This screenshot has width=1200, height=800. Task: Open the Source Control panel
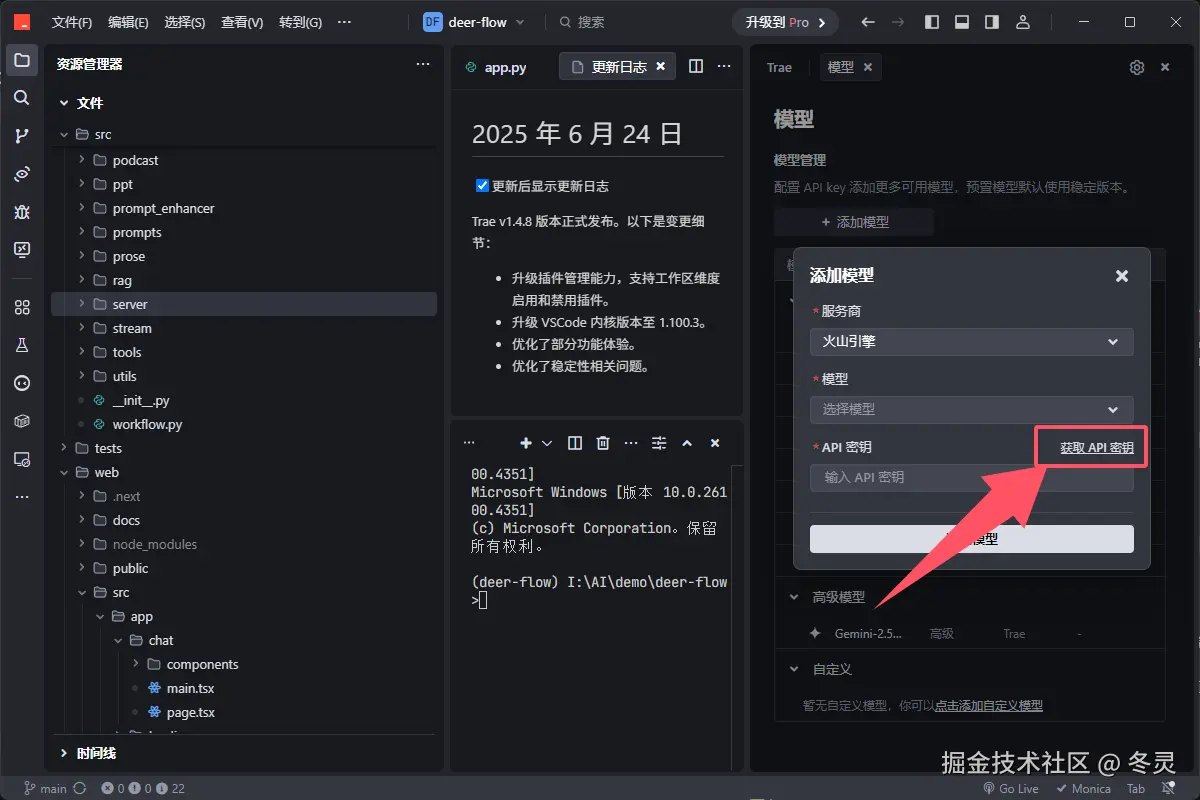coord(22,136)
